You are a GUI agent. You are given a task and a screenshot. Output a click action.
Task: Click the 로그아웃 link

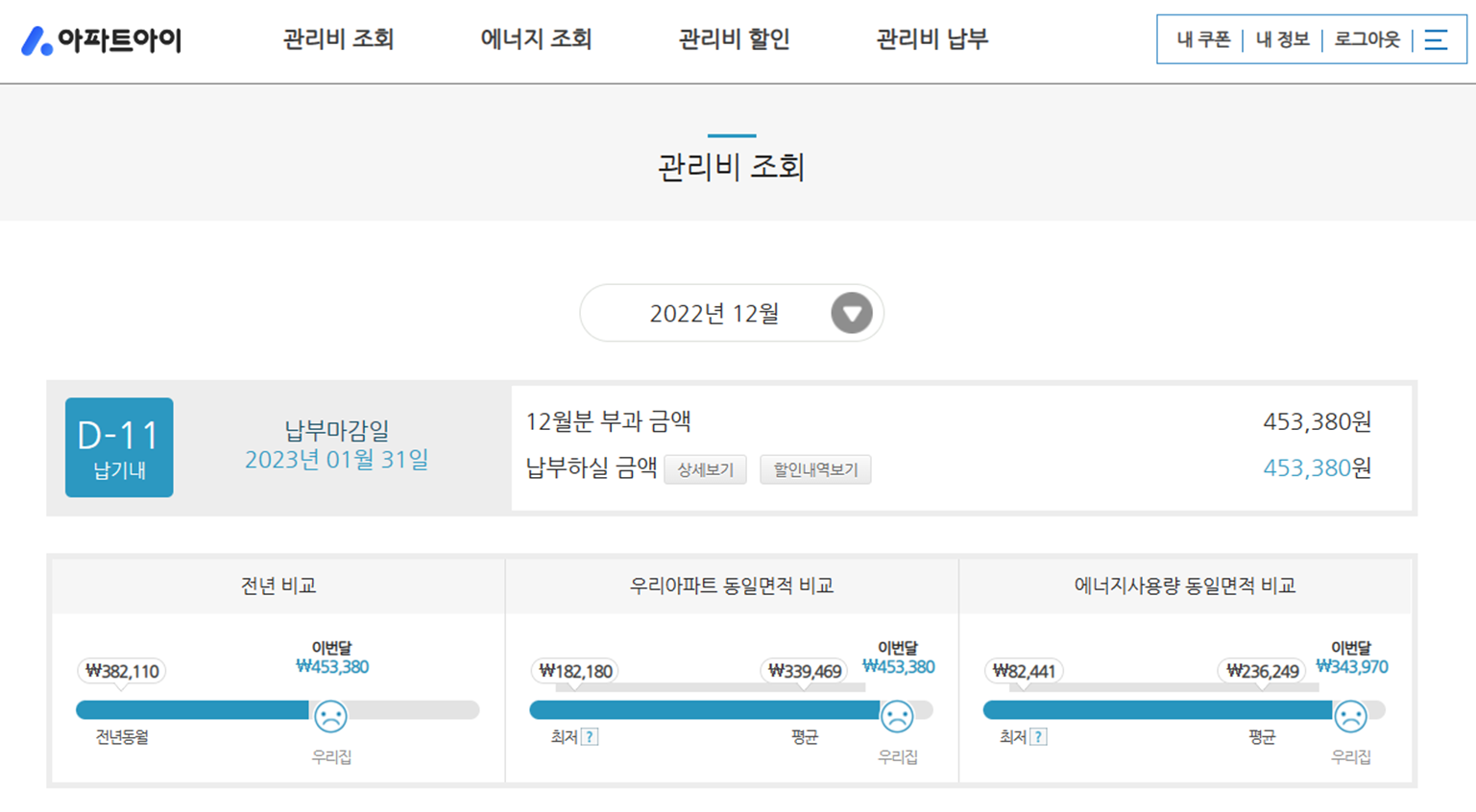[x=1365, y=39]
